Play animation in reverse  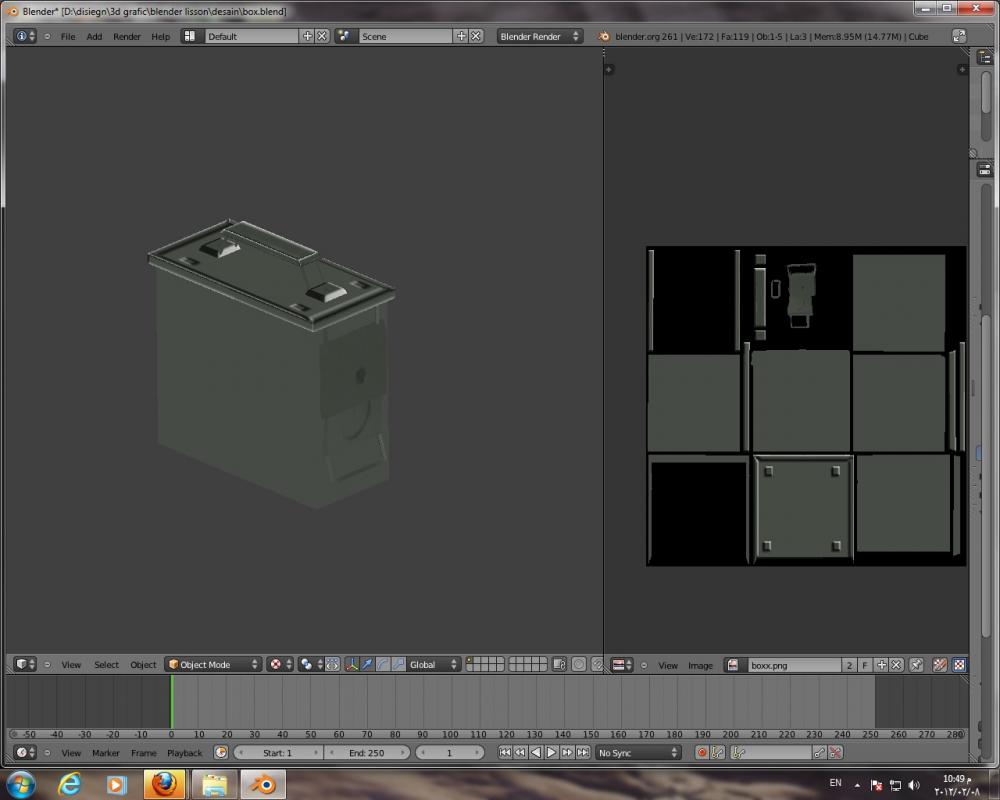point(536,753)
